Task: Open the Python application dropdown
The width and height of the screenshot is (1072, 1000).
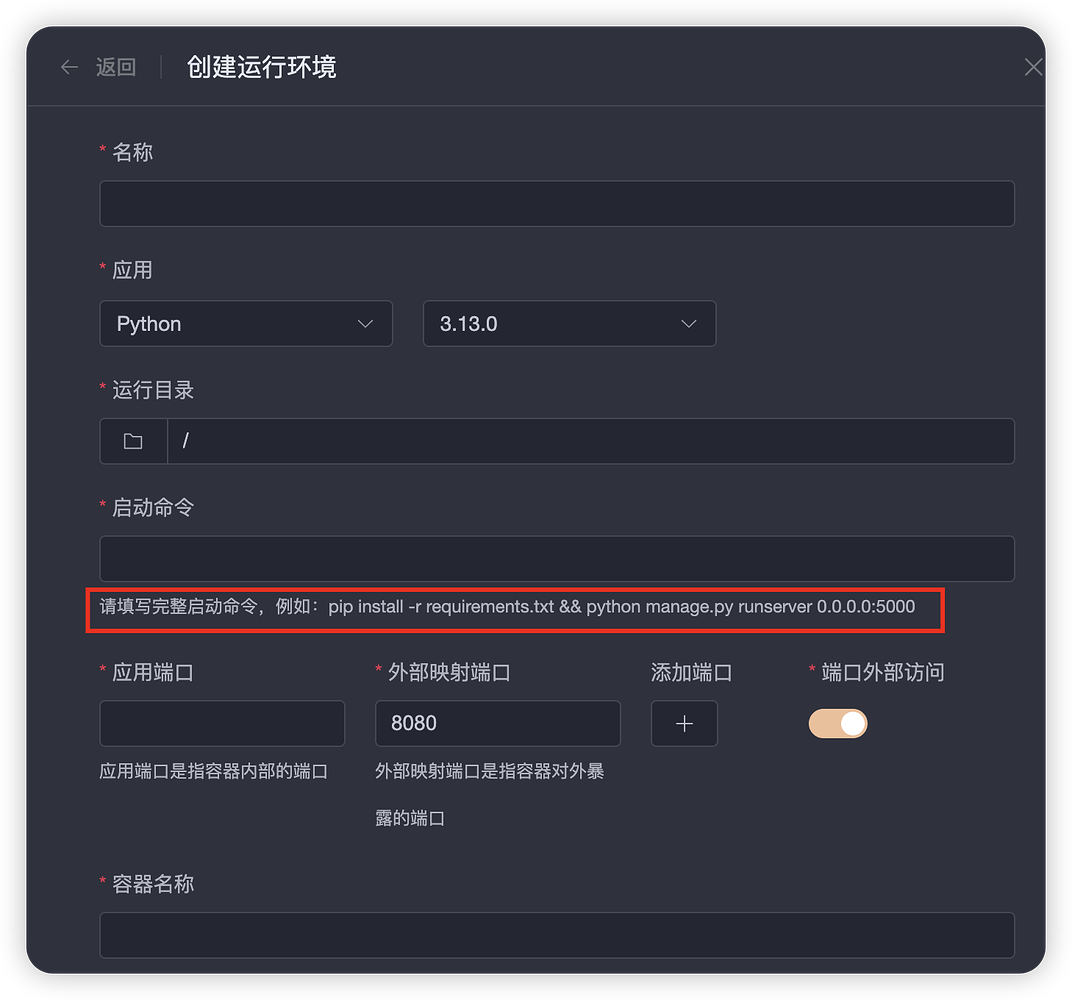Action: click(246, 324)
